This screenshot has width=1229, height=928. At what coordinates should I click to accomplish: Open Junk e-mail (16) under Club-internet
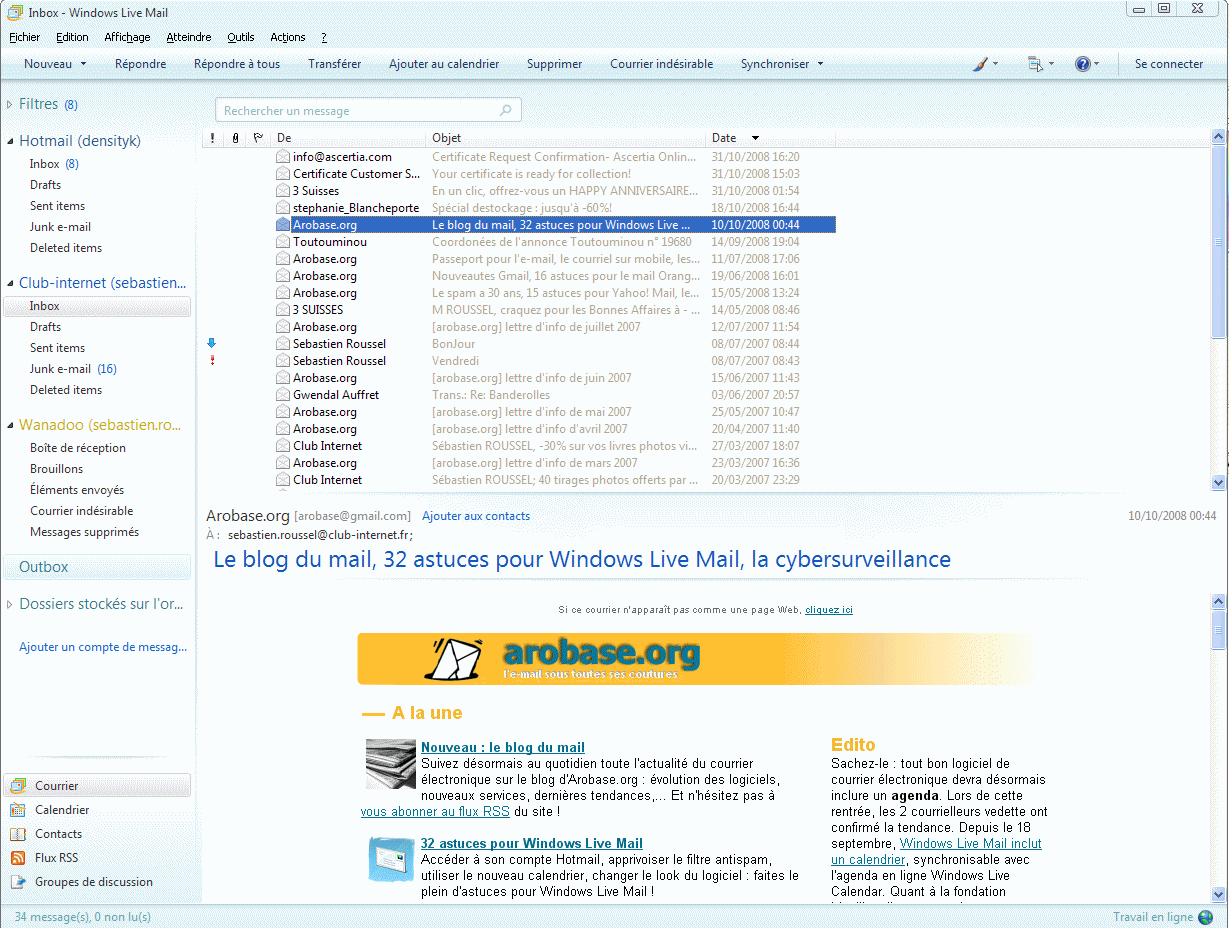pyautogui.click(x=73, y=369)
